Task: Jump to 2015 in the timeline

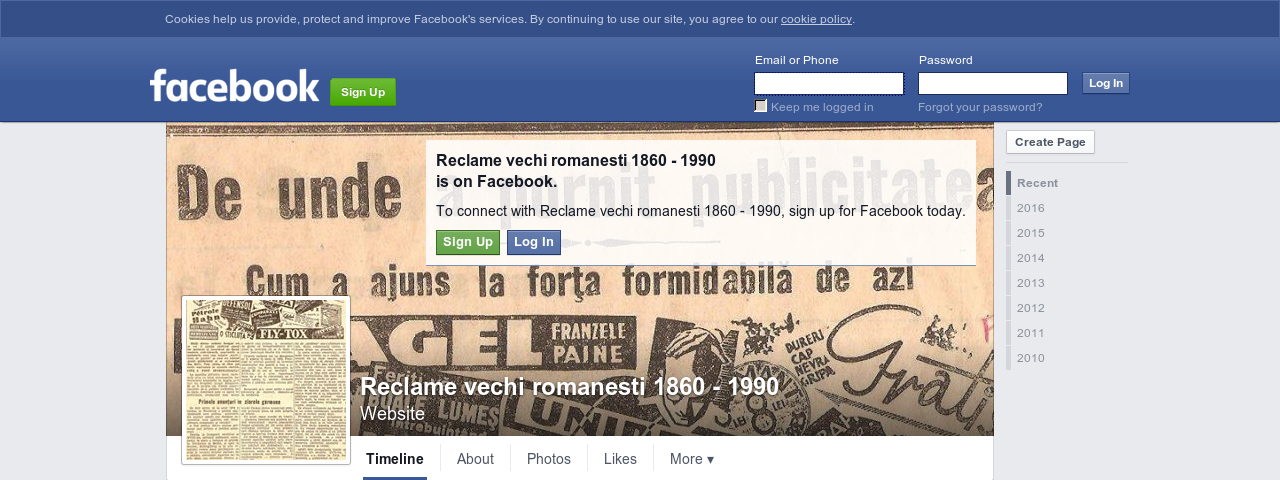Action: point(1031,233)
